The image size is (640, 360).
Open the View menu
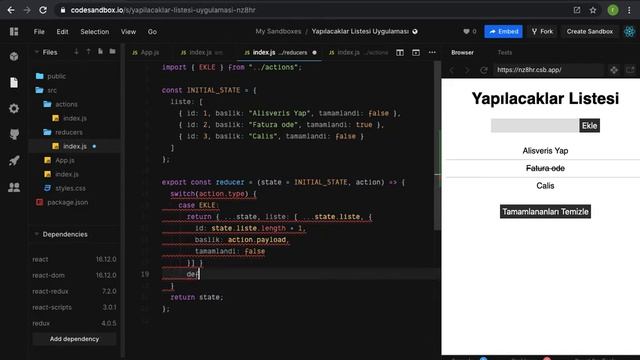(128, 32)
